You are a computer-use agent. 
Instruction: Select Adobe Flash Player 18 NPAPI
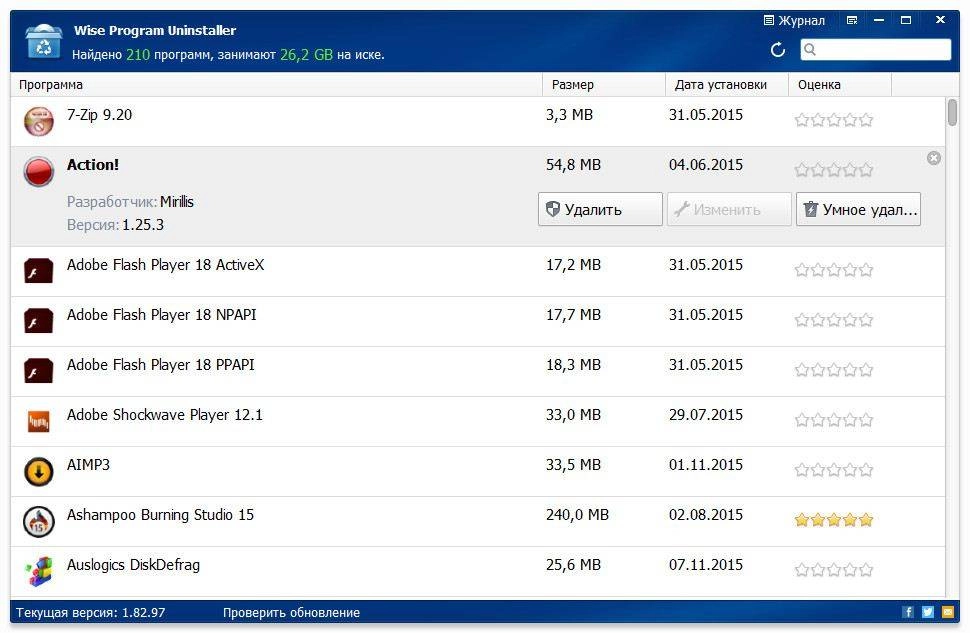pyautogui.click(x=478, y=322)
